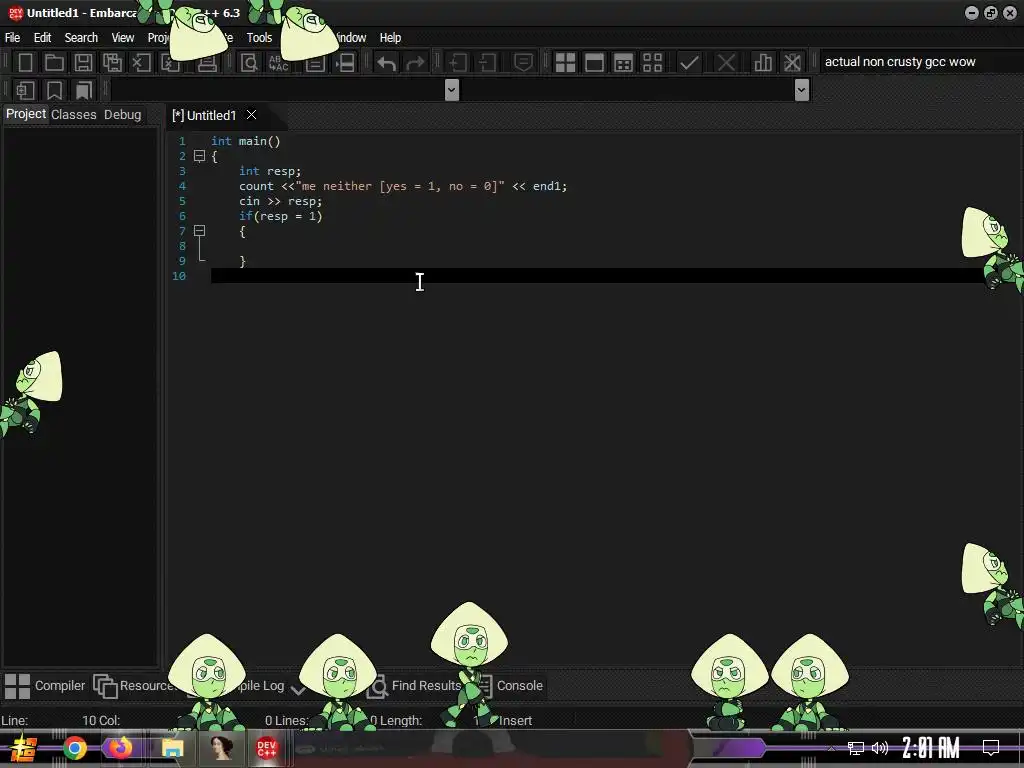The height and width of the screenshot is (768, 1024).
Task: Open the volume control in system tray
Action: tap(880, 748)
